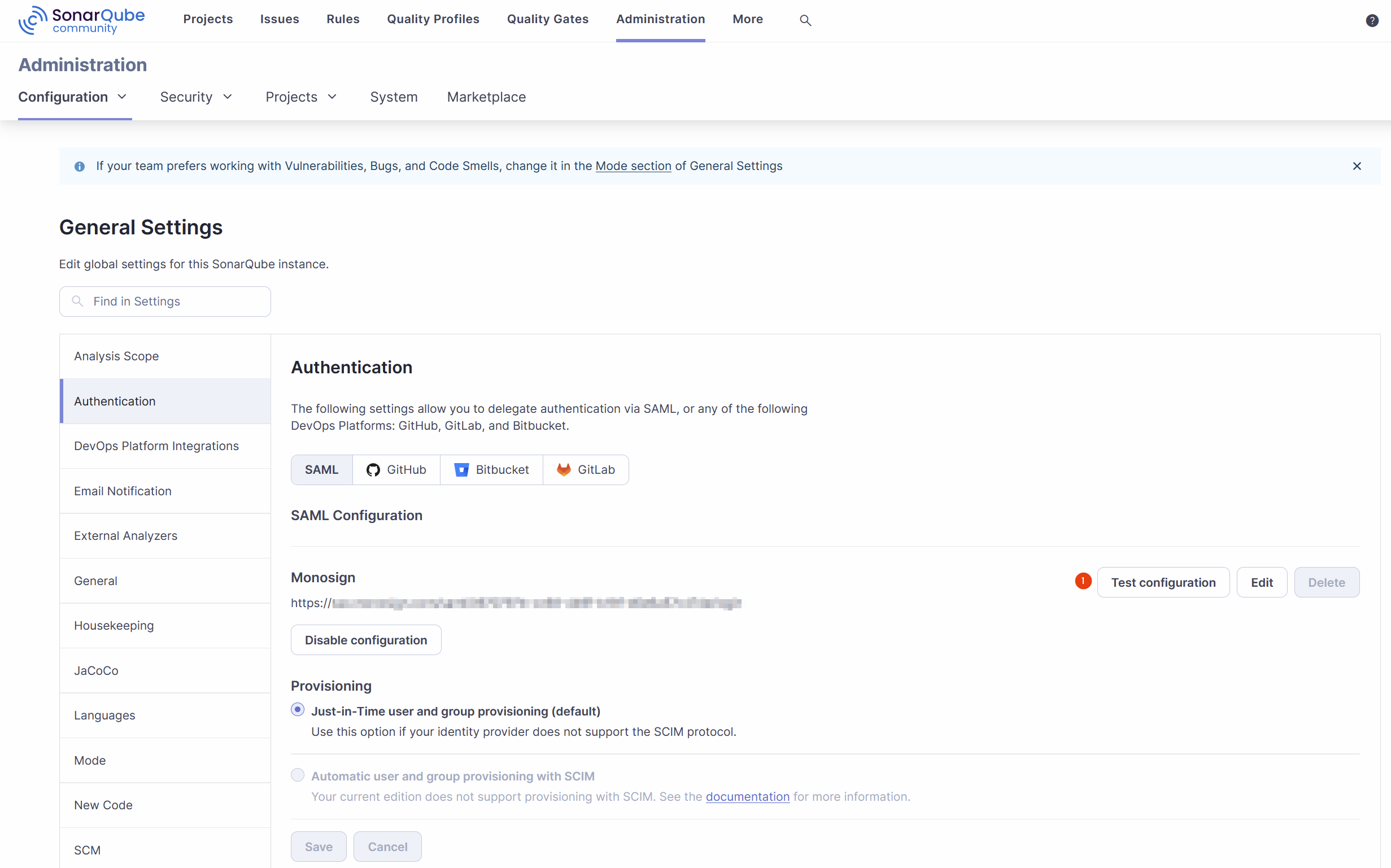The height and width of the screenshot is (868, 1391).
Task: Click the blue info icon in banner
Action: [80, 167]
